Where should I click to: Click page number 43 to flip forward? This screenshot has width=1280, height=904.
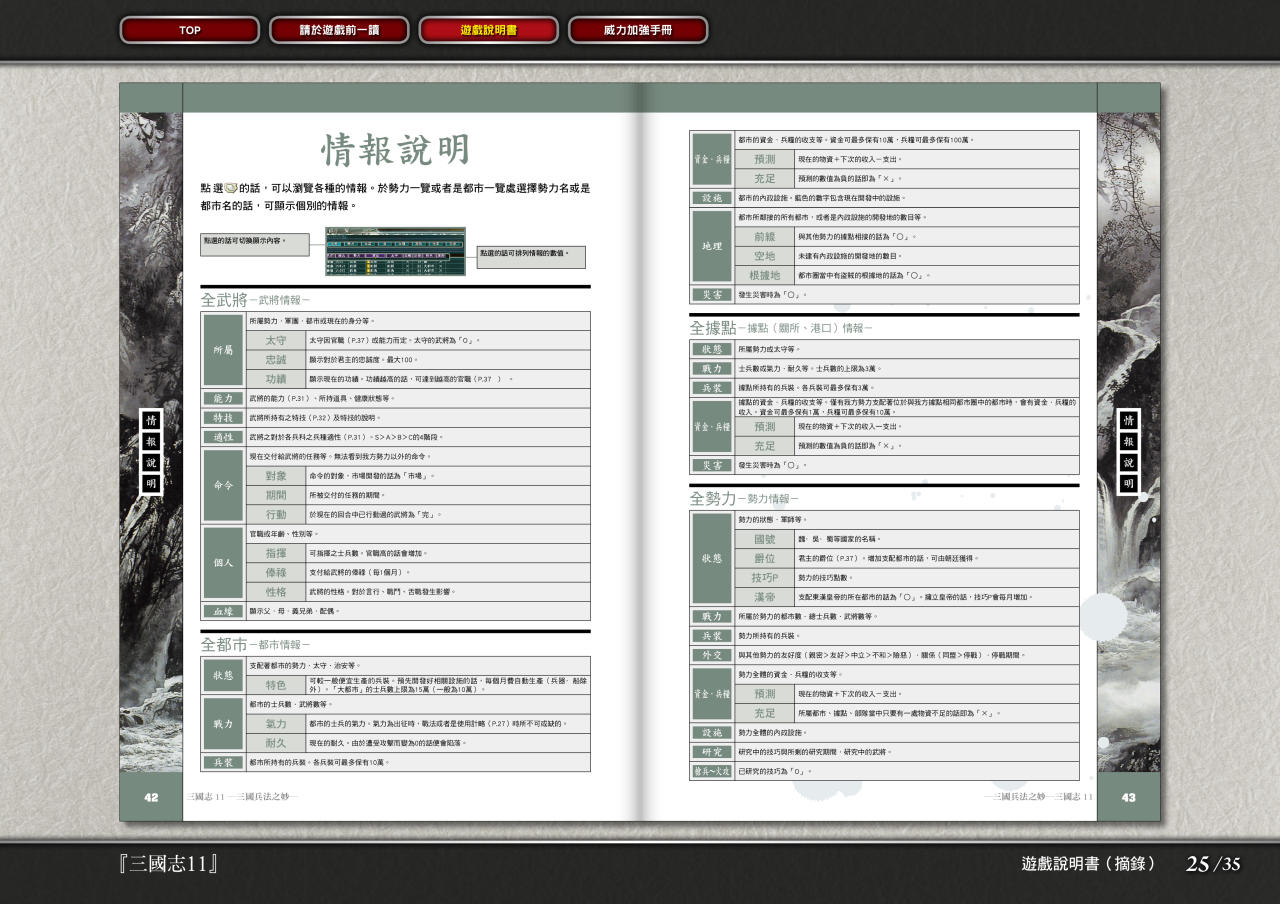[x=1128, y=797]
